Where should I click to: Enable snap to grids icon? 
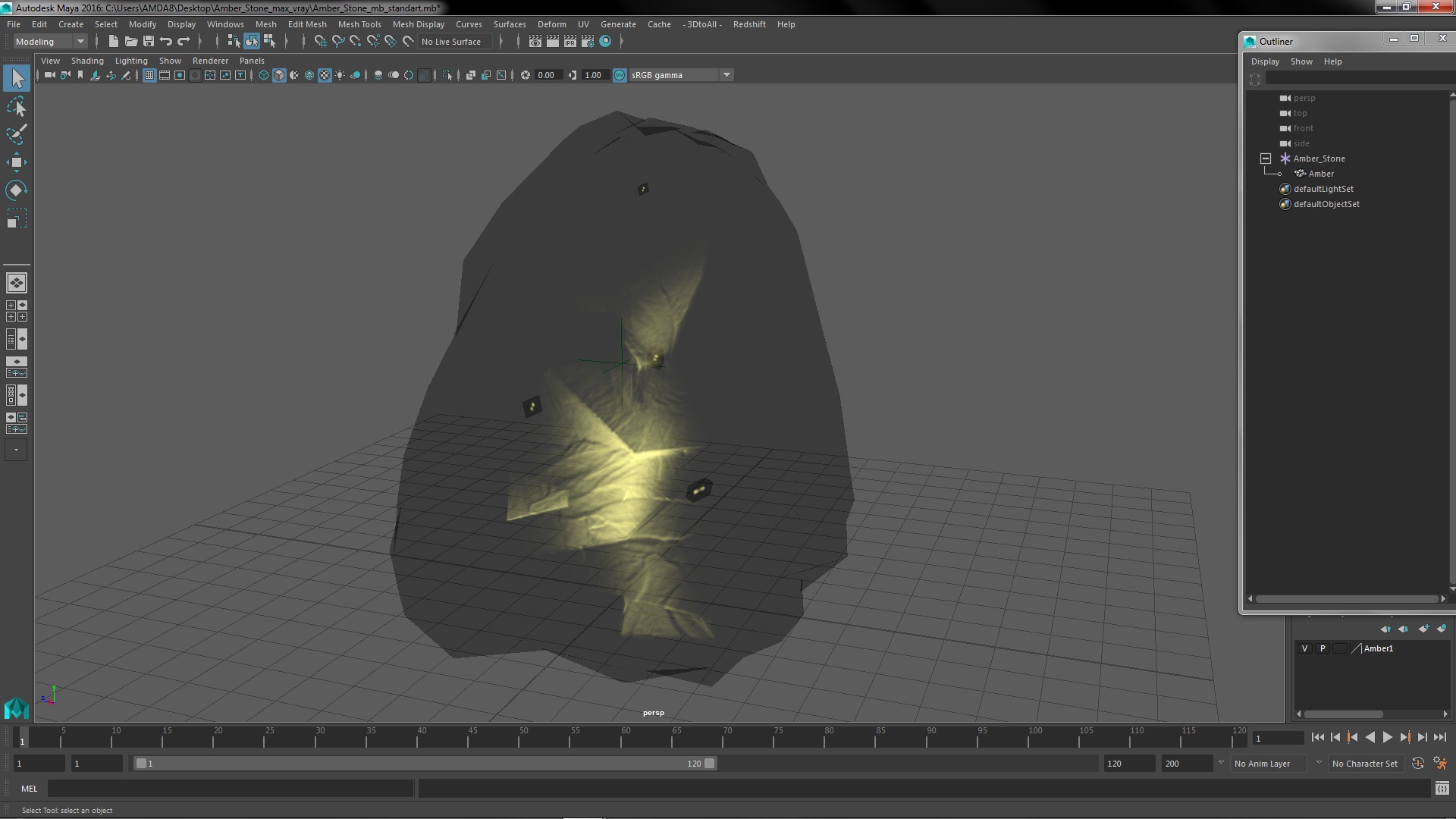pyautogui.click(x=320, y=41)
